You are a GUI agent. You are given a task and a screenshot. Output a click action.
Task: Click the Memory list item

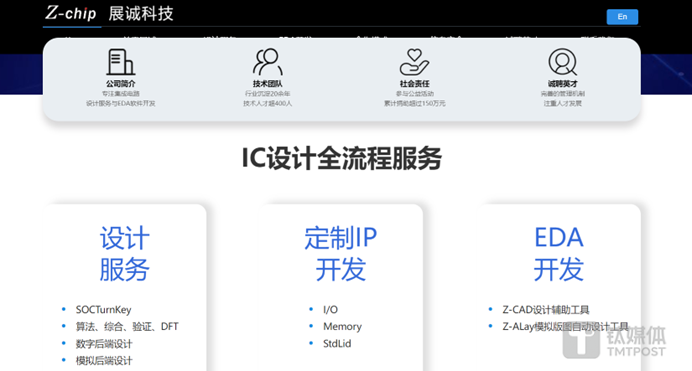tap(342, 326)
